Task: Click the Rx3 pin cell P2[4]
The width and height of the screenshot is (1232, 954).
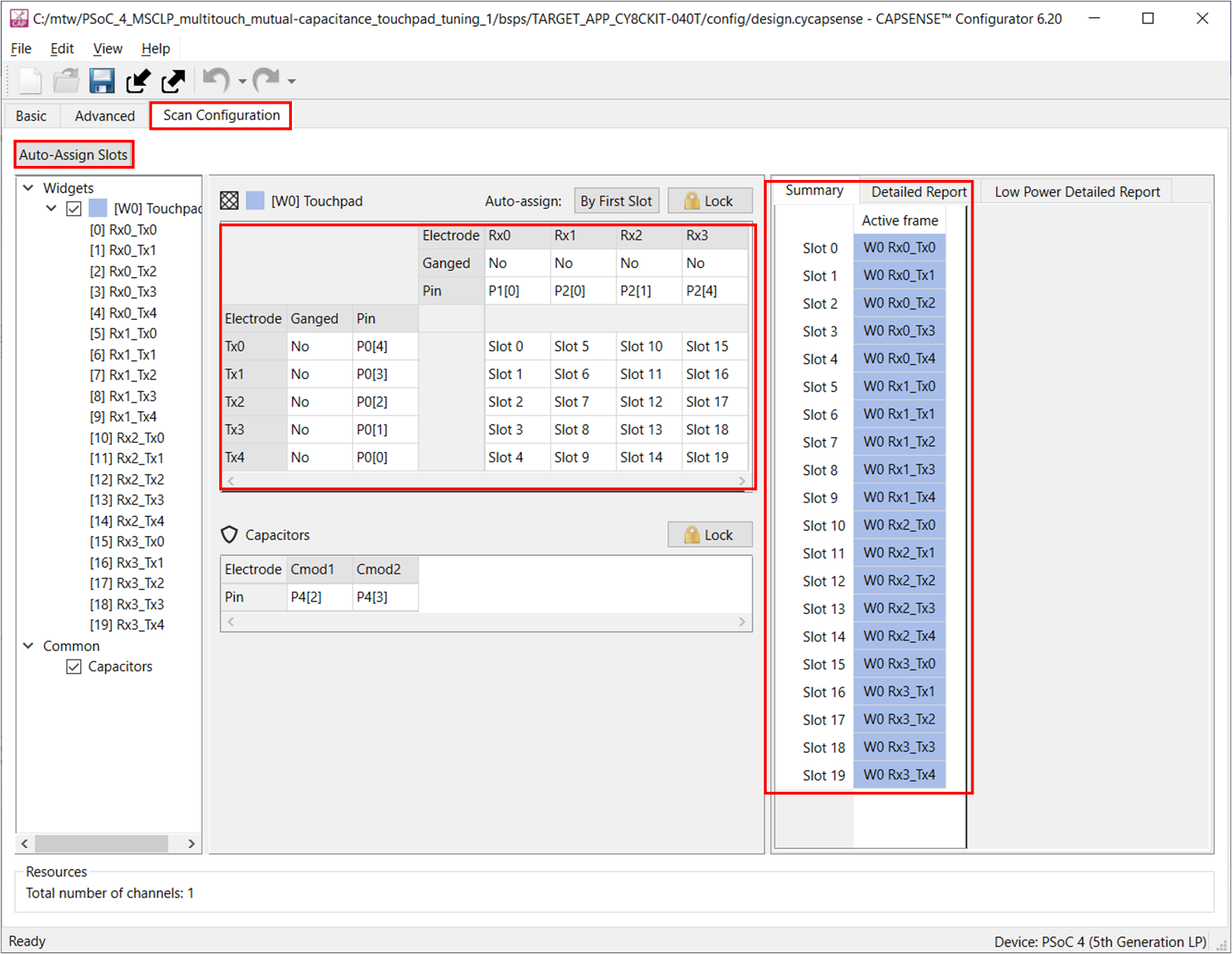Action: pos(715,291)
